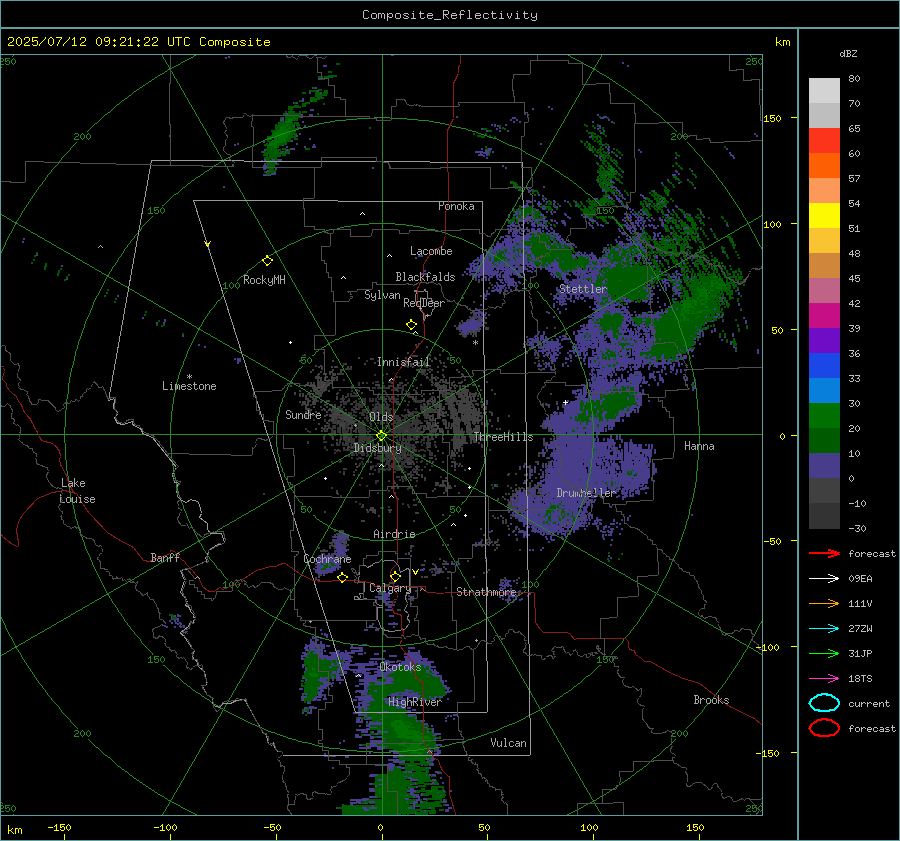
Task: Click the asterisk marker above Limestone
Action: tap(189, 377)
